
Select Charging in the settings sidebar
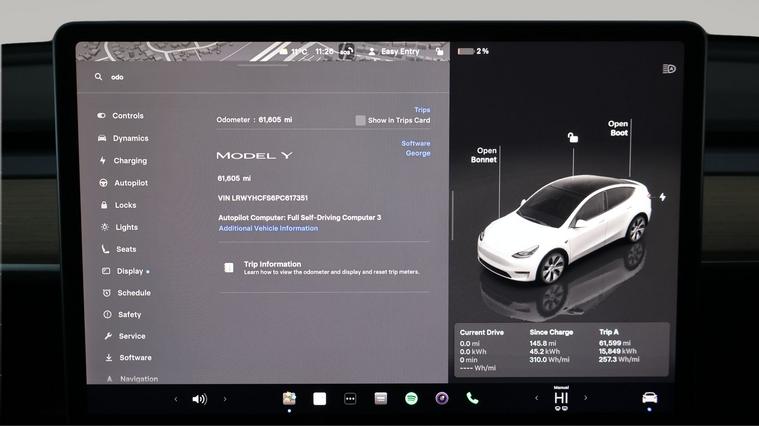point(130,160)
